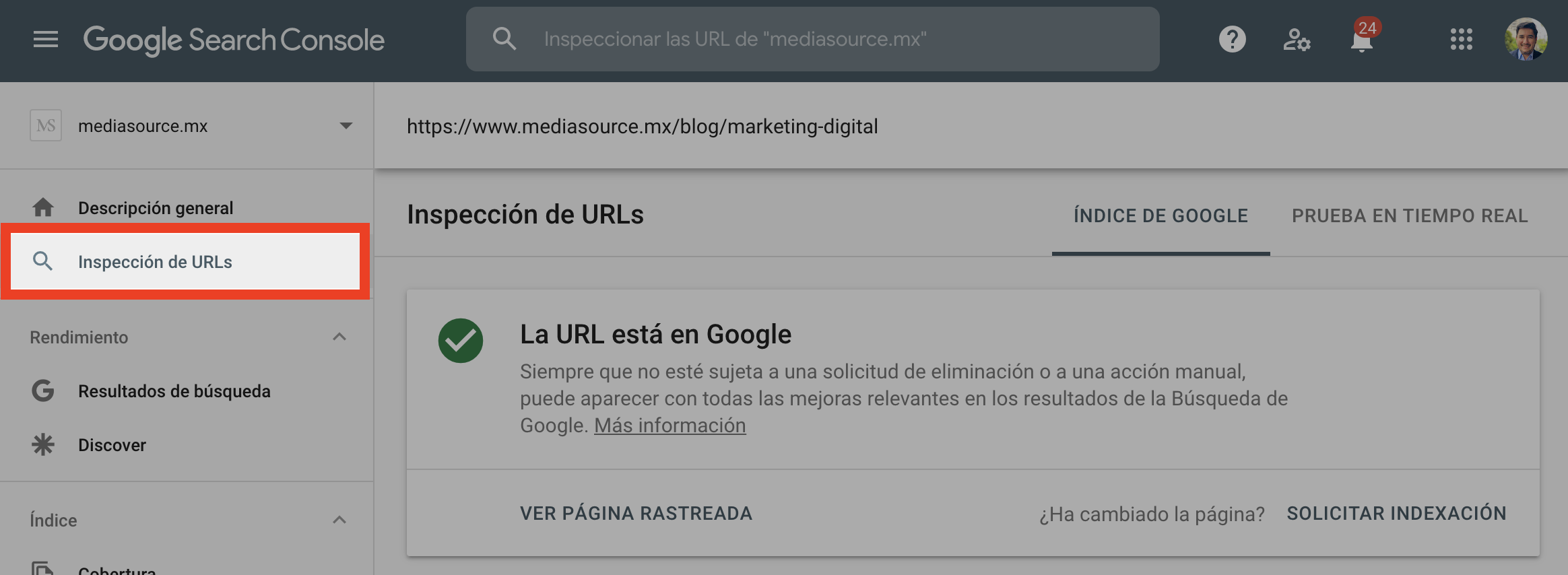Switch to Prueba en tiempo real tab
This screenshot has width=1568, height=575.
[1409, 215]
